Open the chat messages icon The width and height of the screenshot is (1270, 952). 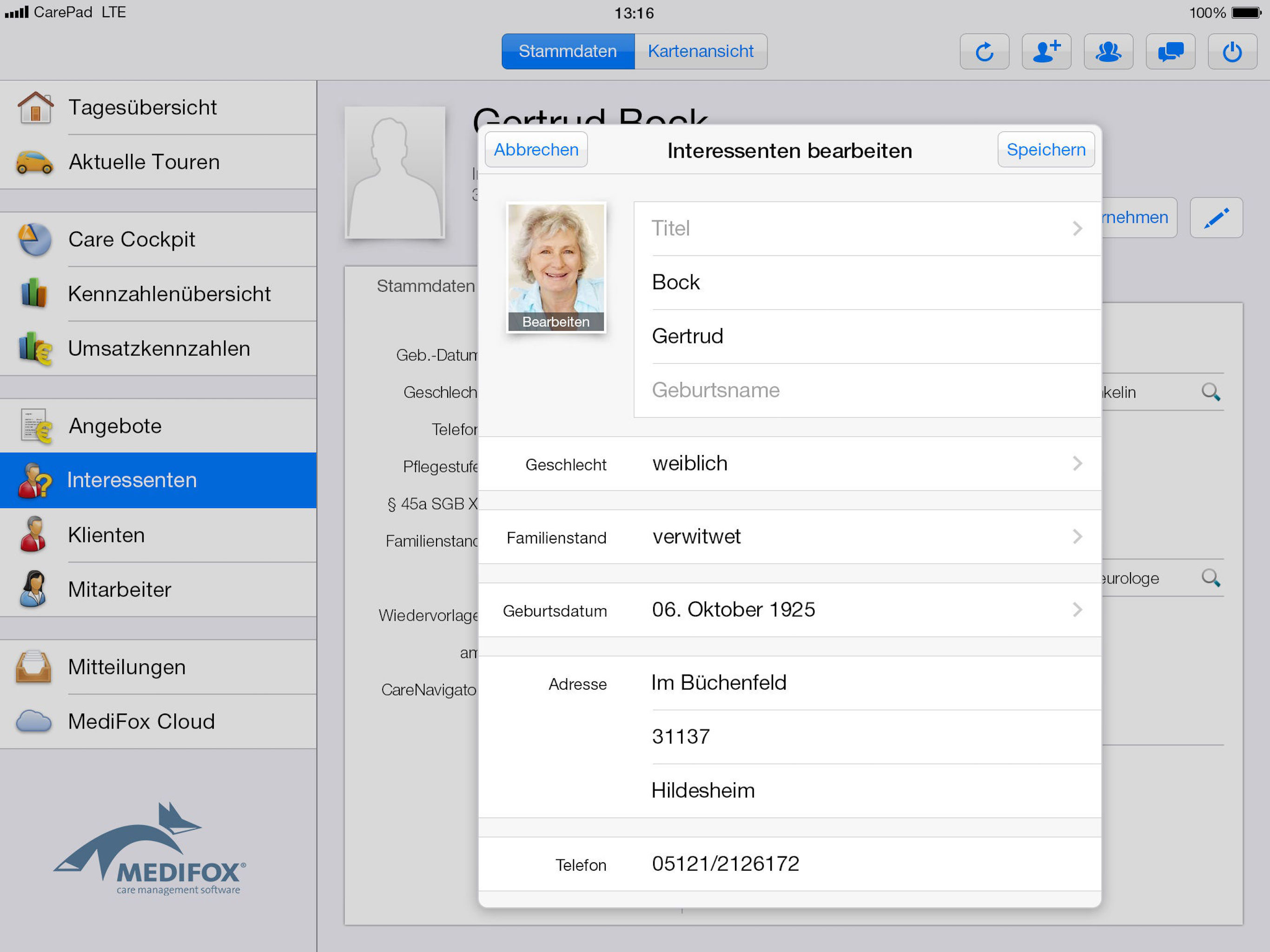click(x=1170, y=52)
